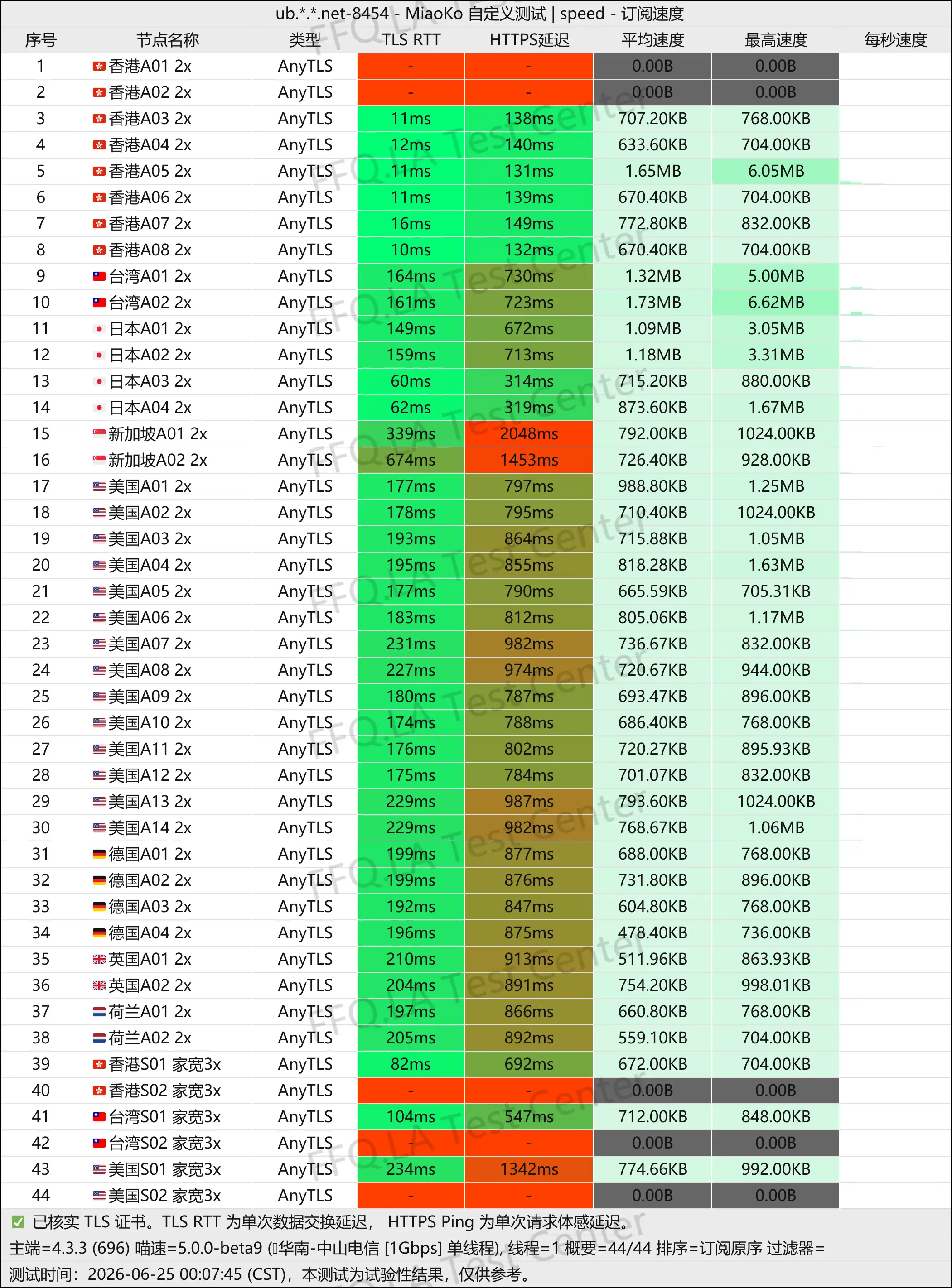Click the UK flag beside 英国A01 2x

pyautogui.click(x=99, y=959)
